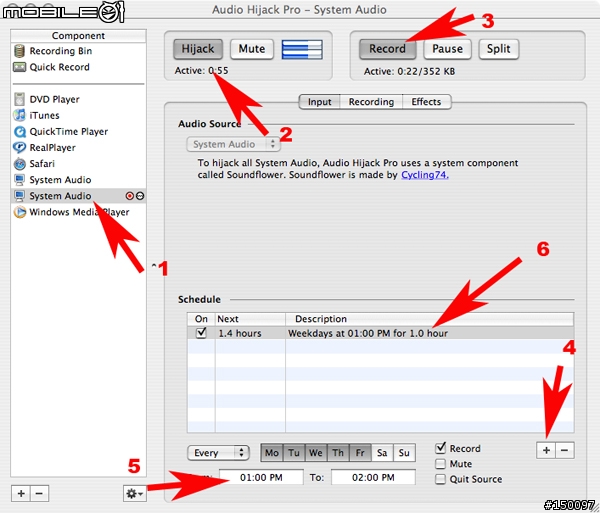
Task: Select the Recording Bin icon
Action: click(x=19, y=51)
